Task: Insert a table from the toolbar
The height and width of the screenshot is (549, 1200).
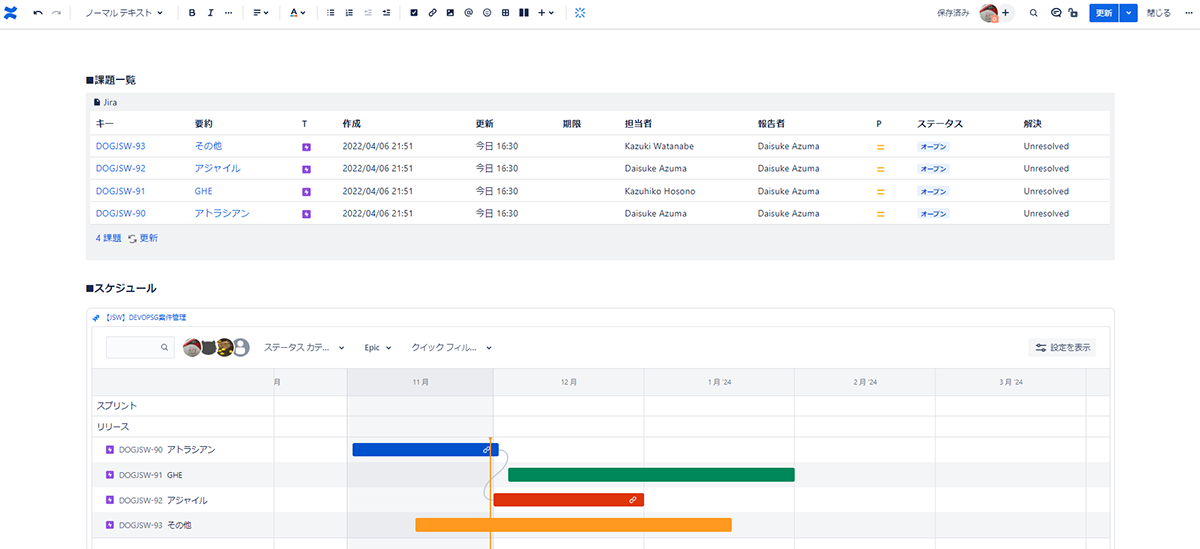Action: [505, 13]
